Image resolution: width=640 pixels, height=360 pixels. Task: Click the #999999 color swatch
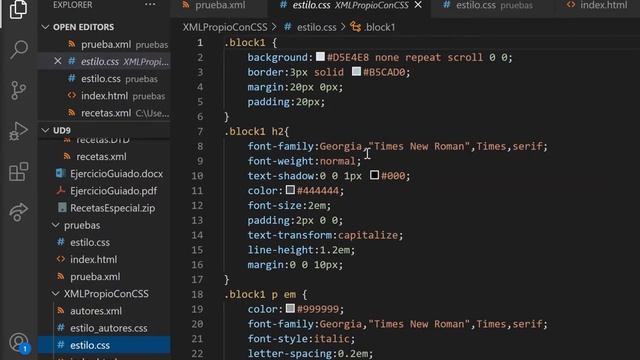pos(290,308)
